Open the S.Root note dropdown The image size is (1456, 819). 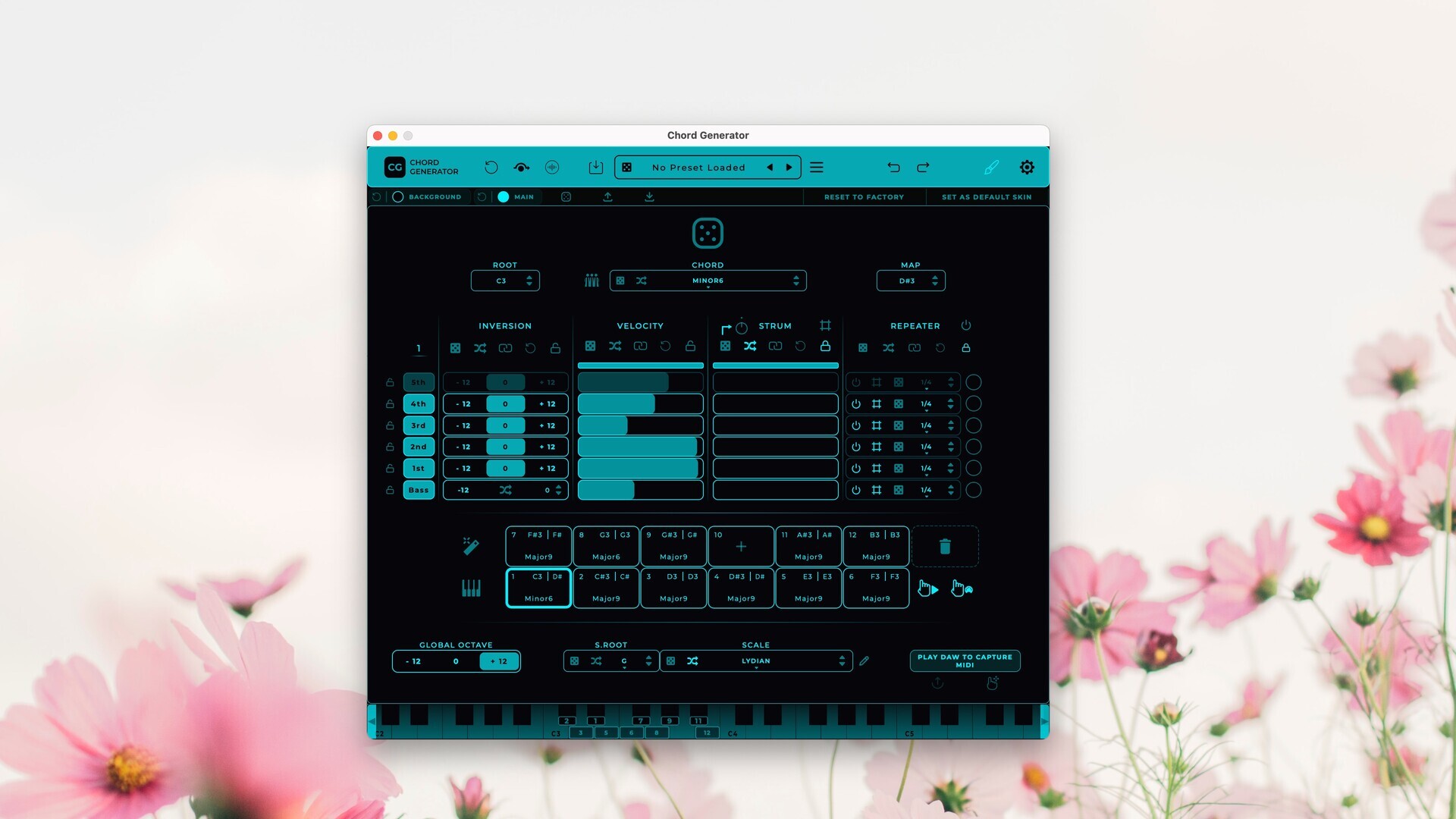coord(610,661)
